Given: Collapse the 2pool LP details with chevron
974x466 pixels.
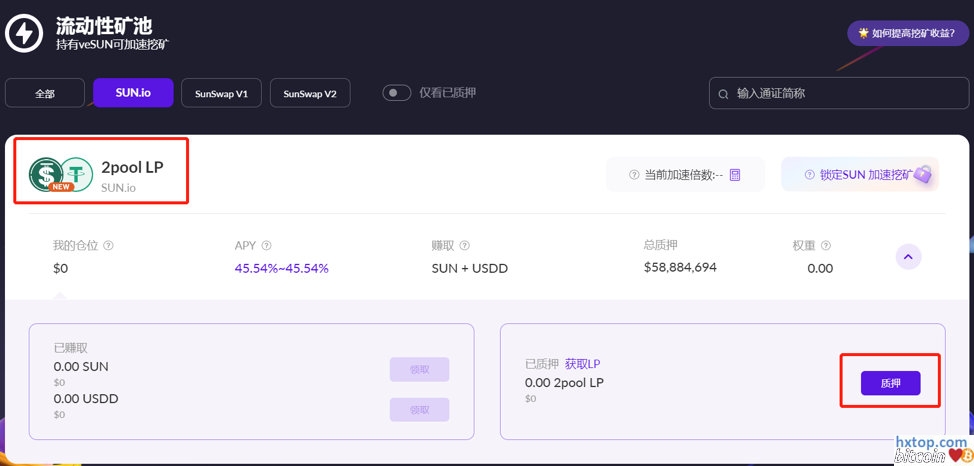Looking at the screenshot, I should click(x=908, y=257).
